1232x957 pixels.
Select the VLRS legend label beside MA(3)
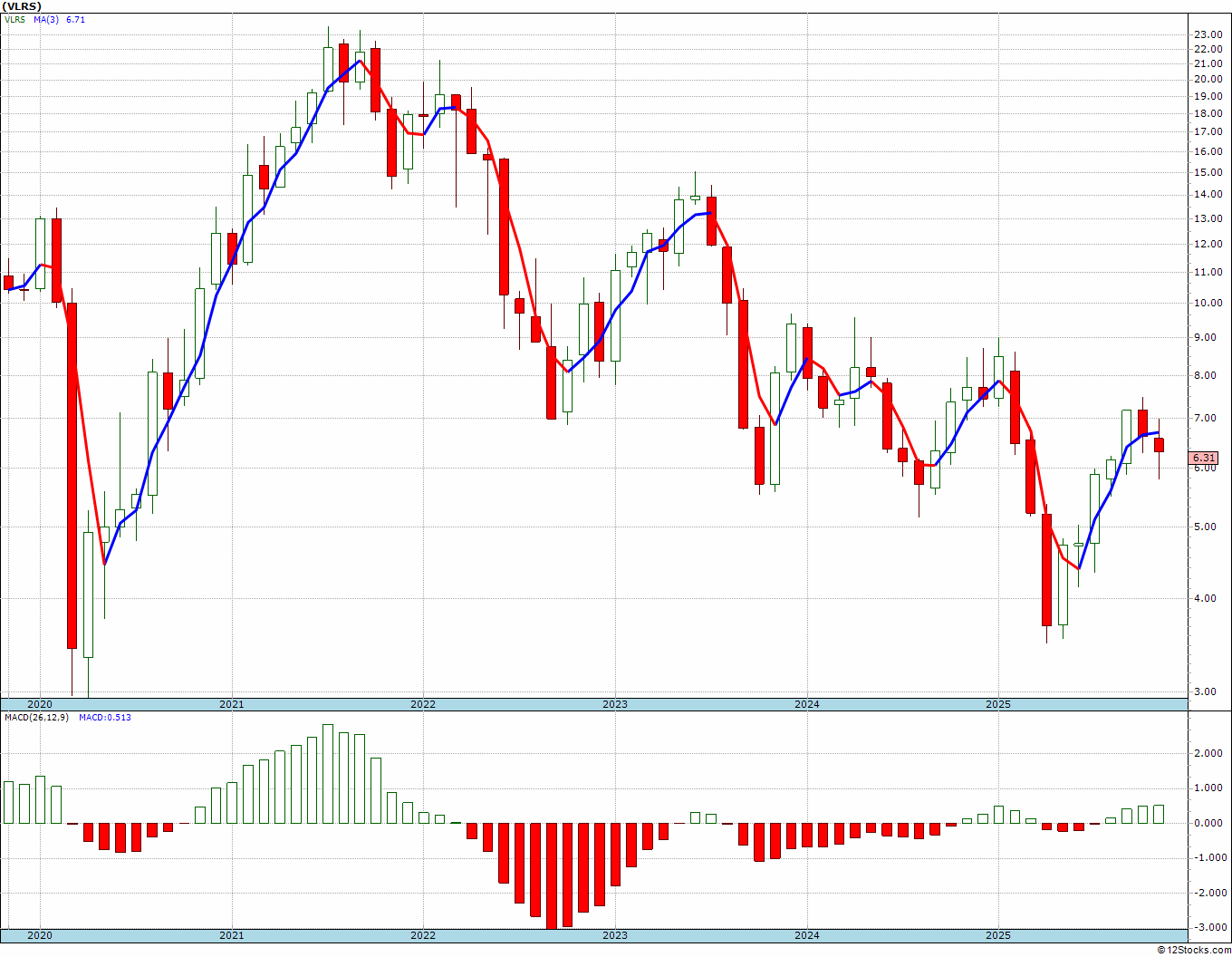tap(15, 19)
